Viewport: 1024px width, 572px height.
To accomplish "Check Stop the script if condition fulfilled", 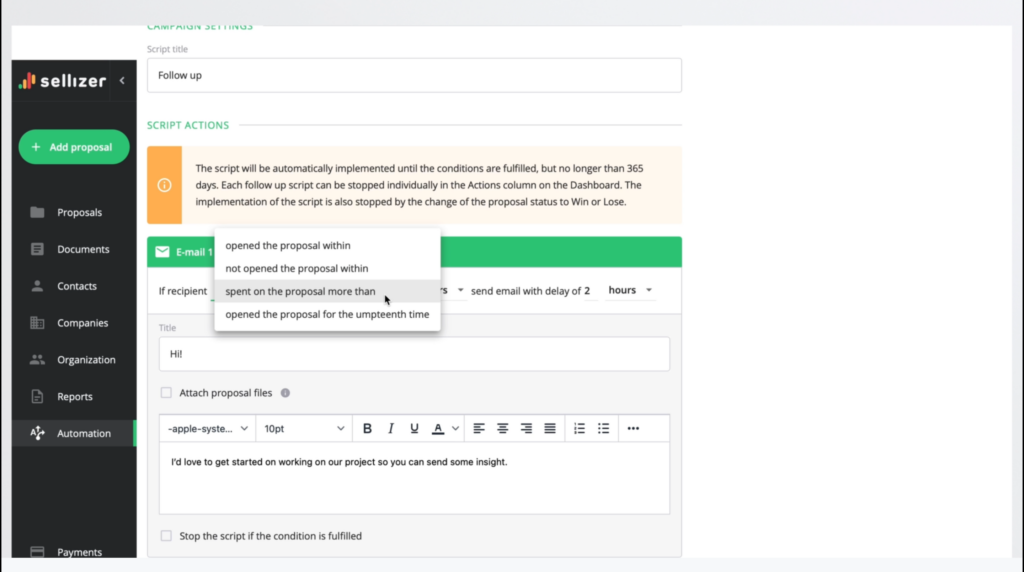I will (166, 536).
